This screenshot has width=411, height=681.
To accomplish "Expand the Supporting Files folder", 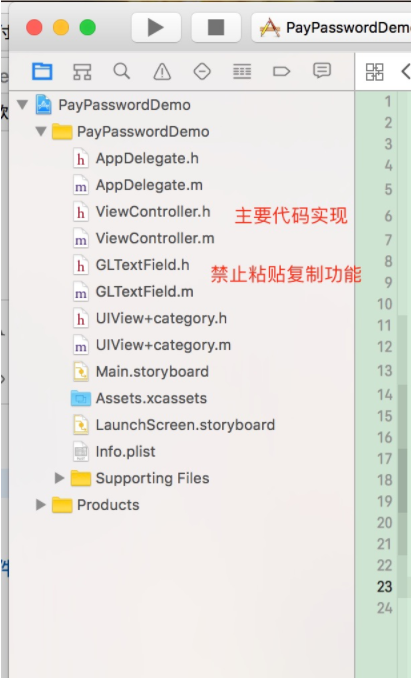I will [60, 478].
